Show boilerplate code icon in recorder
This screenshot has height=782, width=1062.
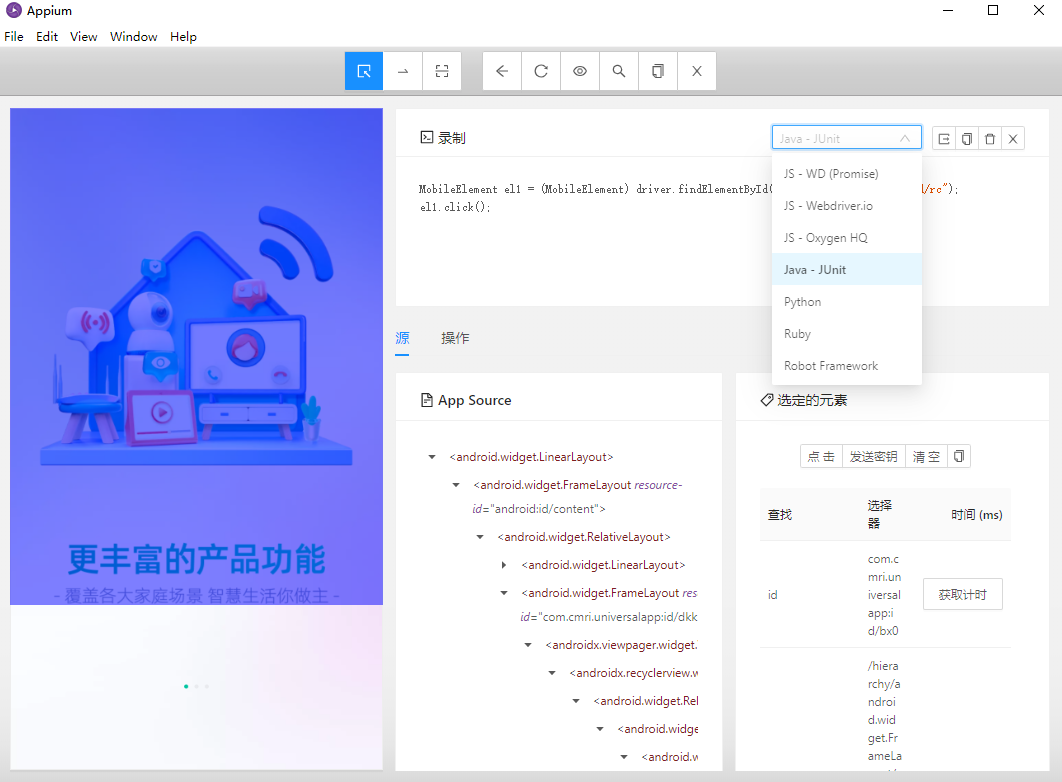tap(944, 139)
